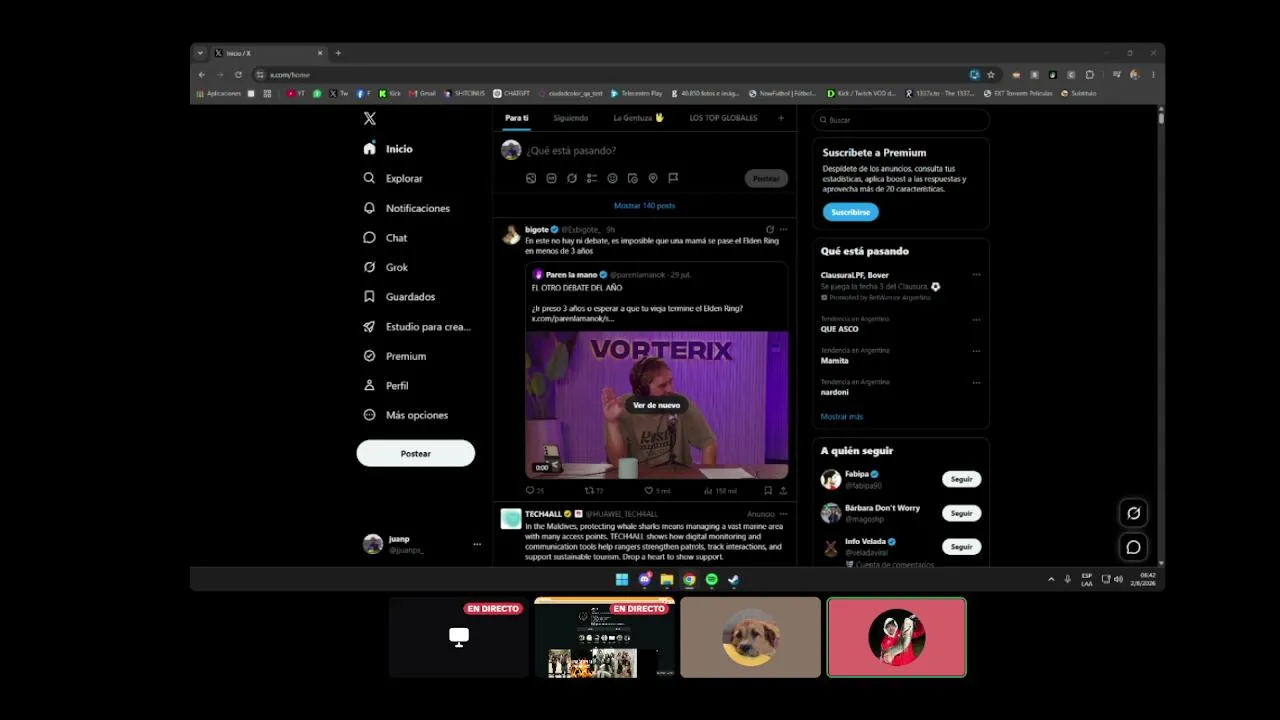The image size is (1280, 720).
Task: Open options for Mamita trend
Action: pyautogui.click(x=976, y=351)
